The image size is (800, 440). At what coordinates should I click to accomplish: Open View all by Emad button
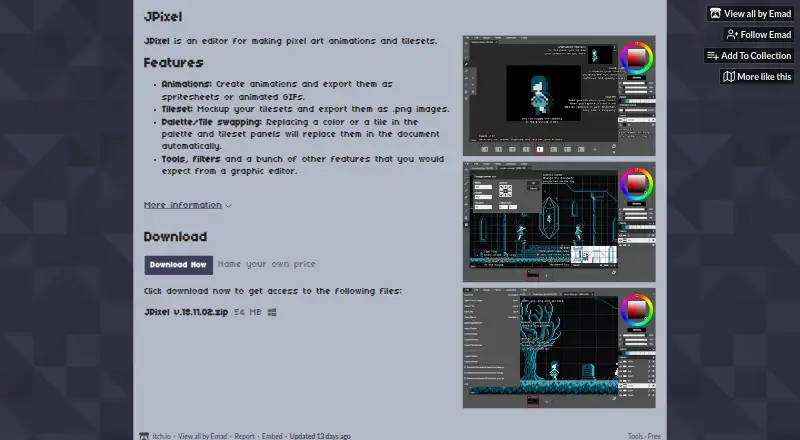[751, 14]
